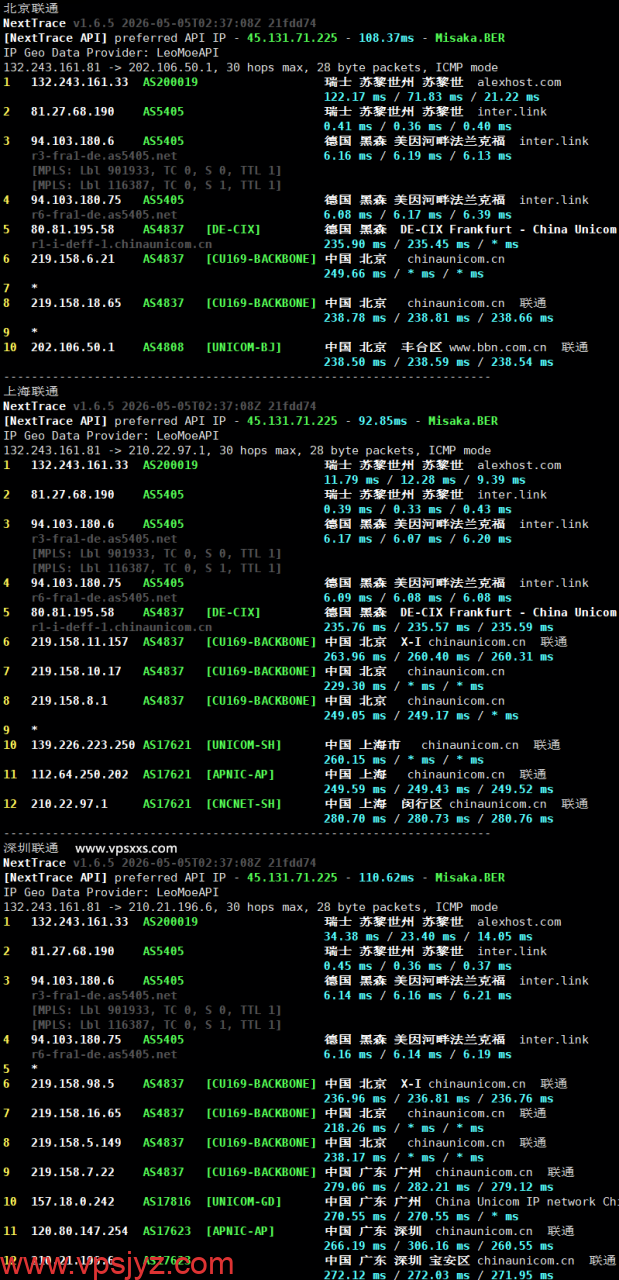Viewport: 619px width, 1280px height.
Task: Click the [UNICOM-GD] tag
Action: point(244,1202)
